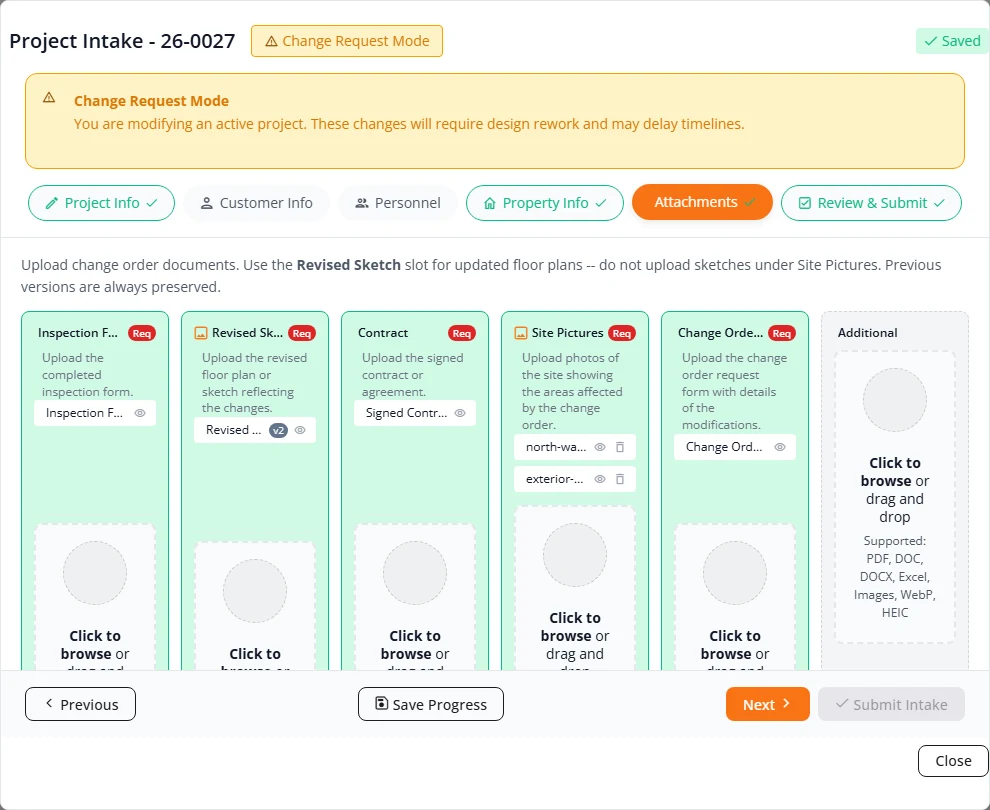Click the Req badge on Change Order card

[782, 333]
